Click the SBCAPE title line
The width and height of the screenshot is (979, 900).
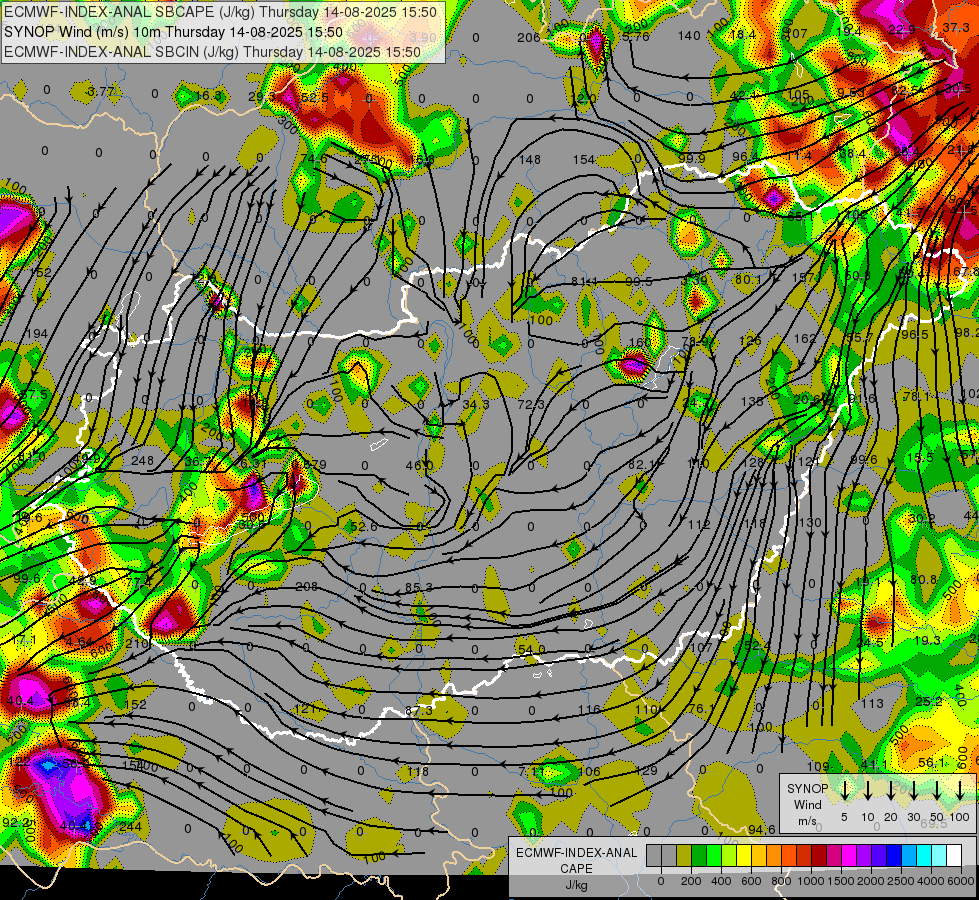coord(220,12)
